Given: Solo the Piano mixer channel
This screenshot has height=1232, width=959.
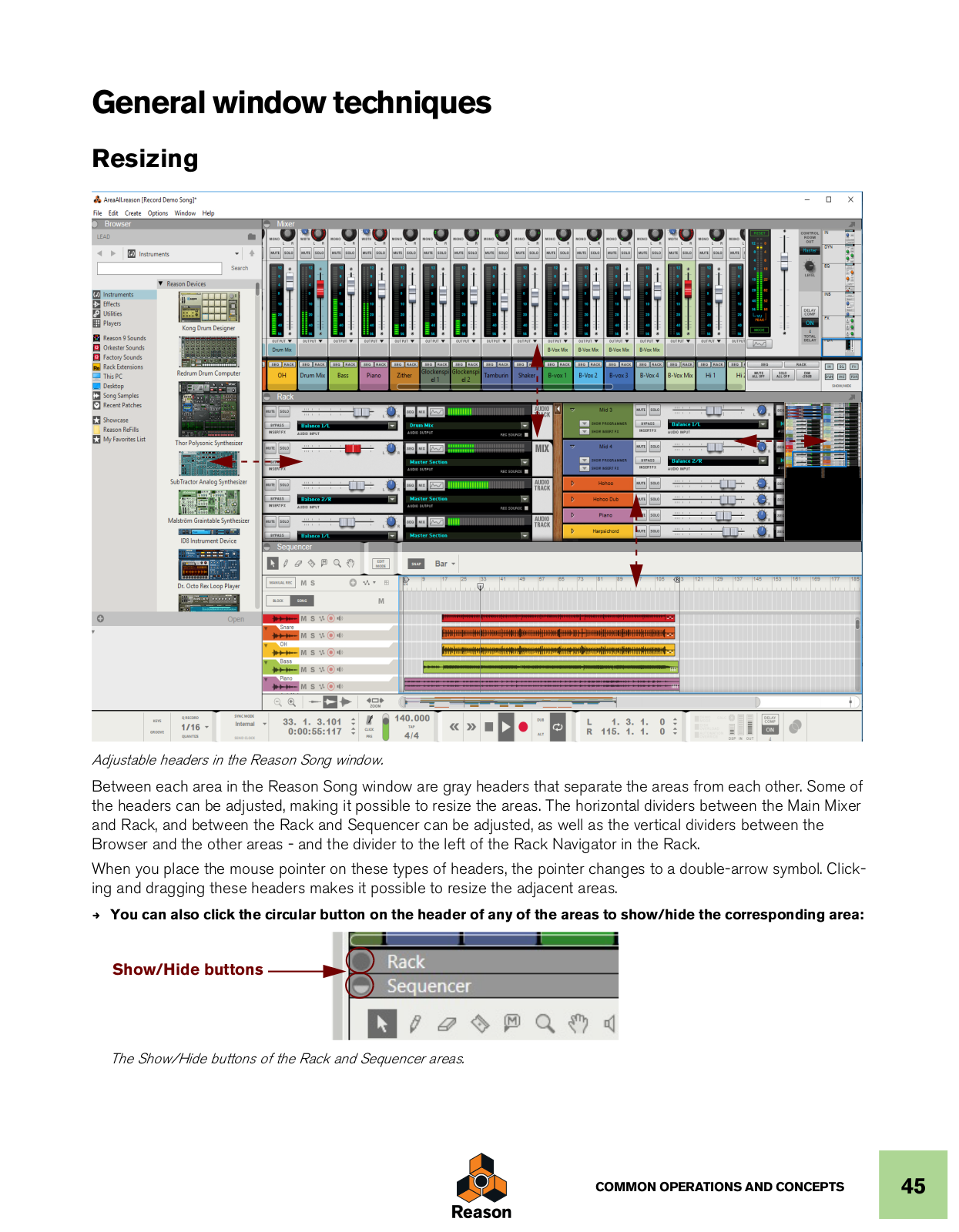Looking at the screenshot, I should [x=381, y=253].
